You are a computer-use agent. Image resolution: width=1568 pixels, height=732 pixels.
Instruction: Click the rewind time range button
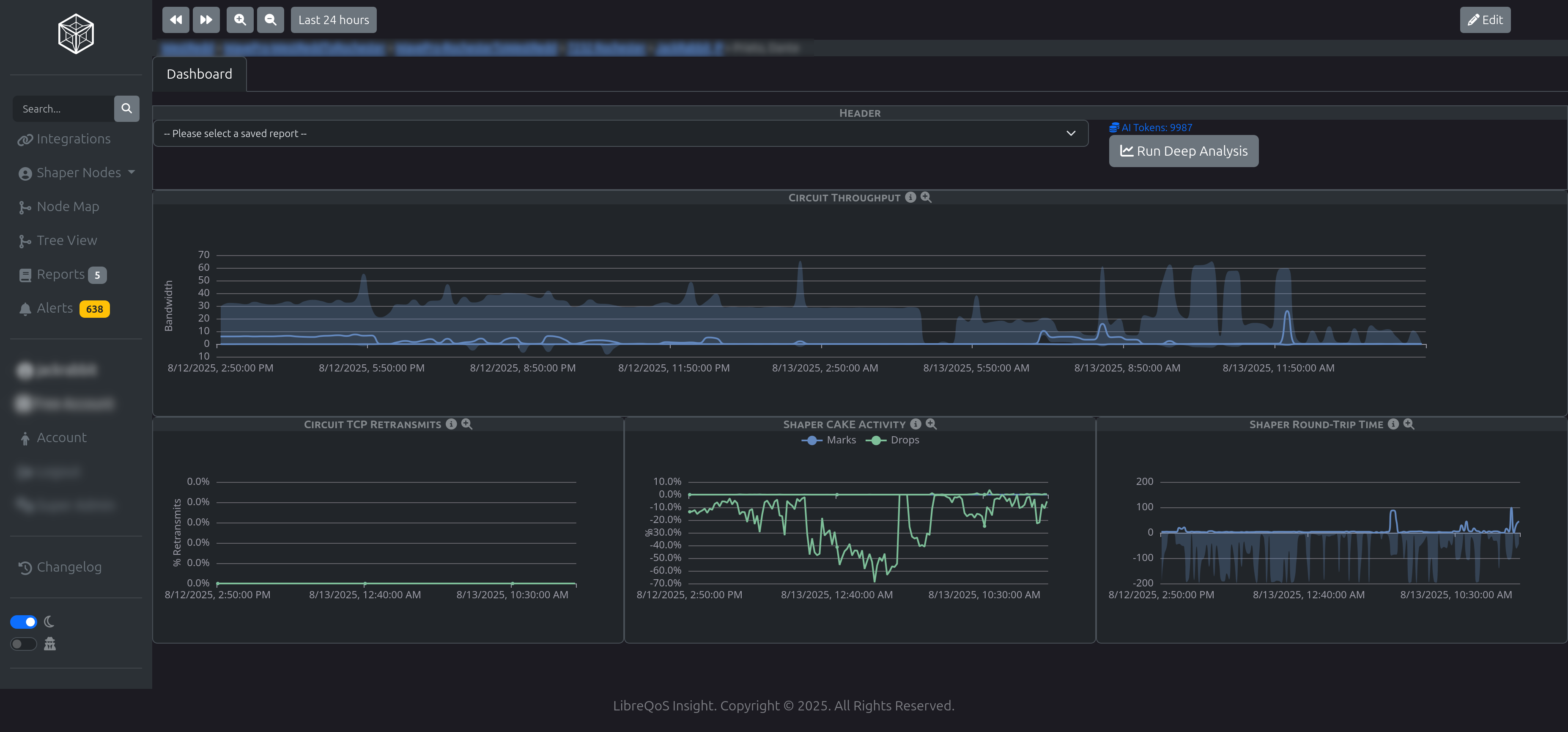tap(175, 20)
